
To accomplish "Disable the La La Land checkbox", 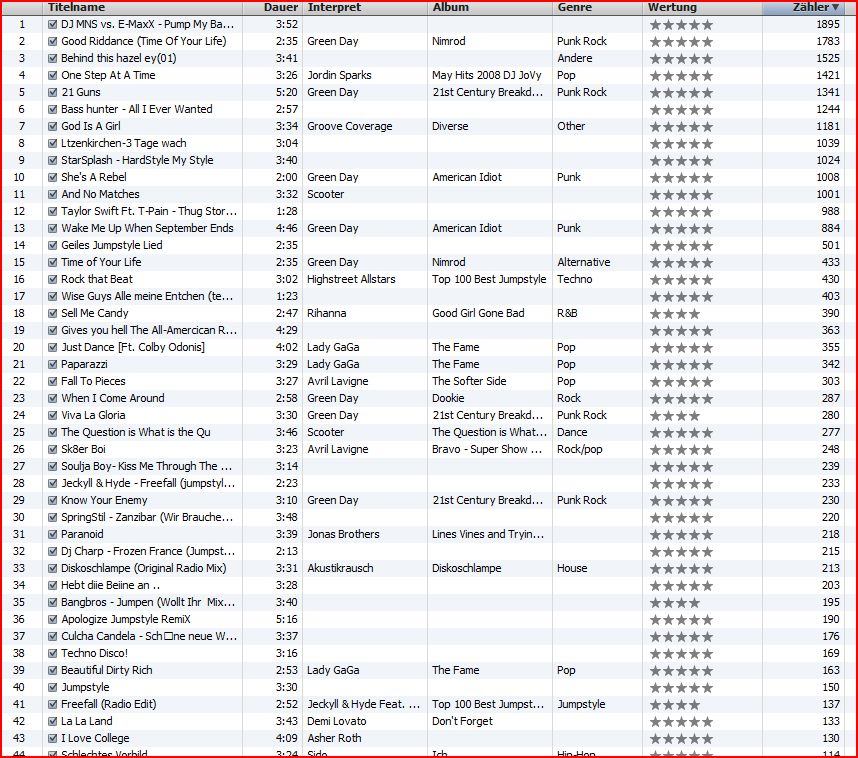I will [53, 721].
